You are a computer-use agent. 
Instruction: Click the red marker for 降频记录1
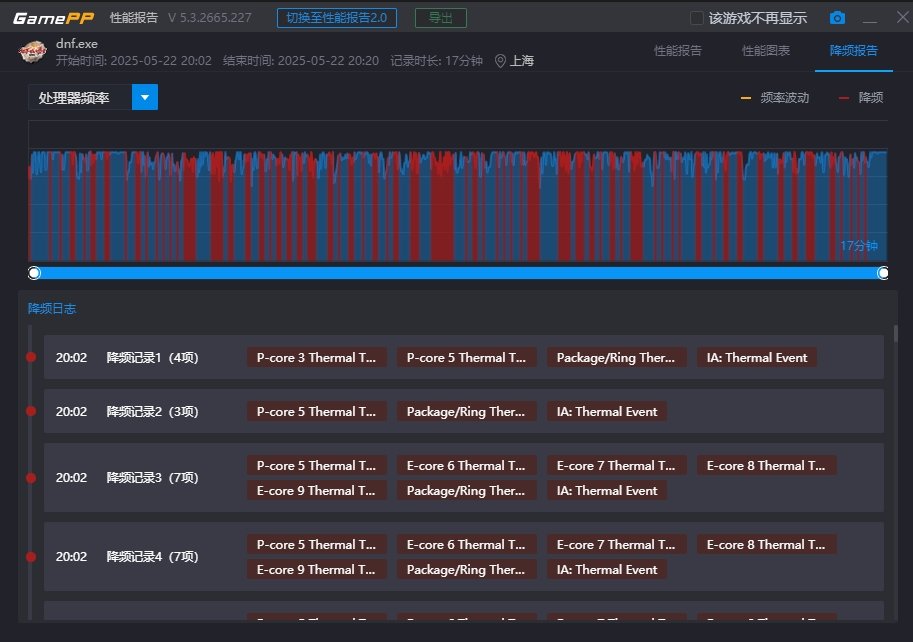pos(31,357)
